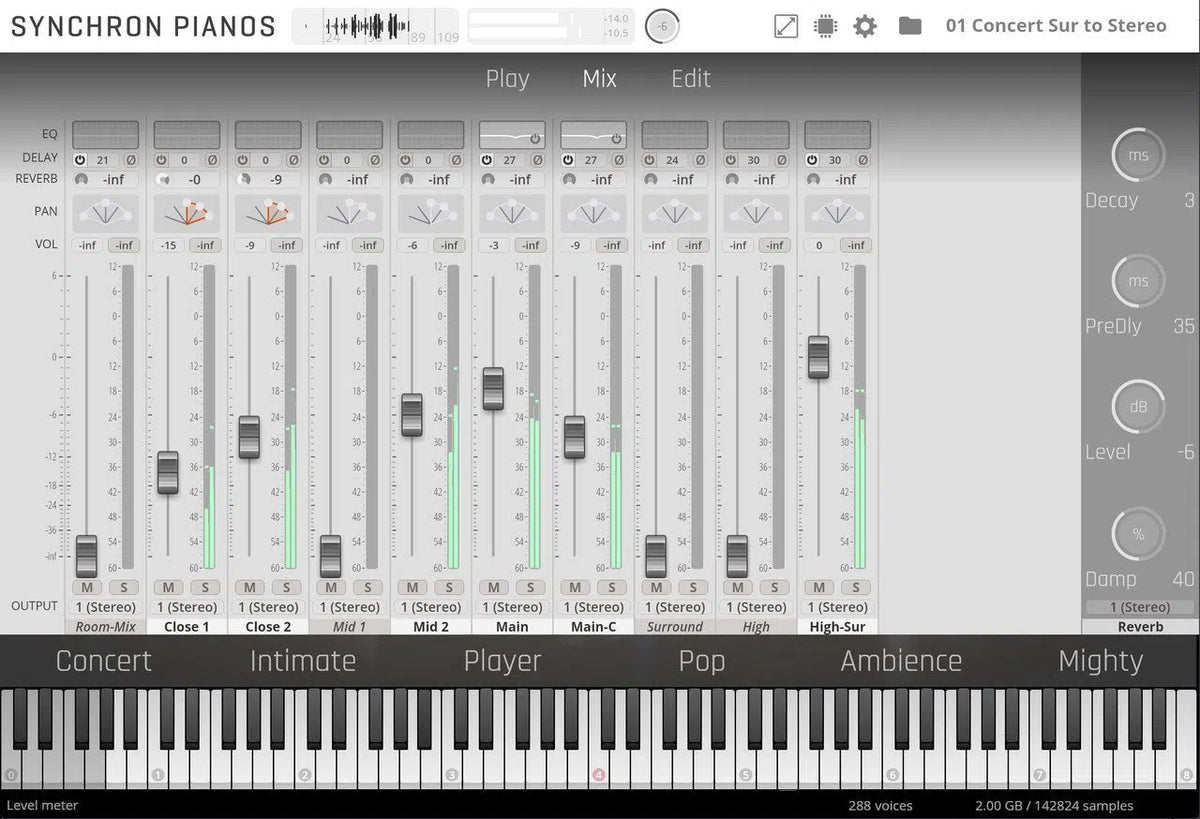Open the preset folder icon
The image size is (1200, 819).
(909, 26)
